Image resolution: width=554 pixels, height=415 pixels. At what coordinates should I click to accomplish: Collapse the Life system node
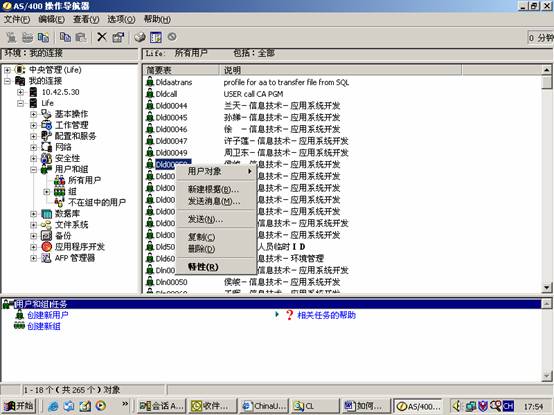pos(20,103)
